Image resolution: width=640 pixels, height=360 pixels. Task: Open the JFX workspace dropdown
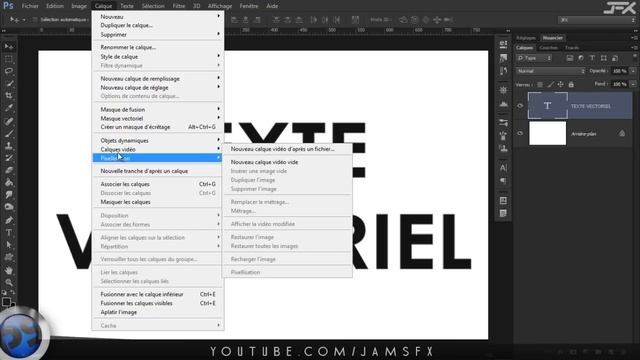[597, 20]
